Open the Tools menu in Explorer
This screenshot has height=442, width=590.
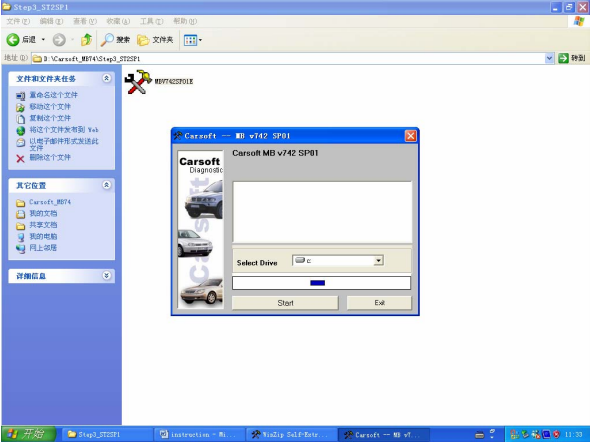coord(152,21)
